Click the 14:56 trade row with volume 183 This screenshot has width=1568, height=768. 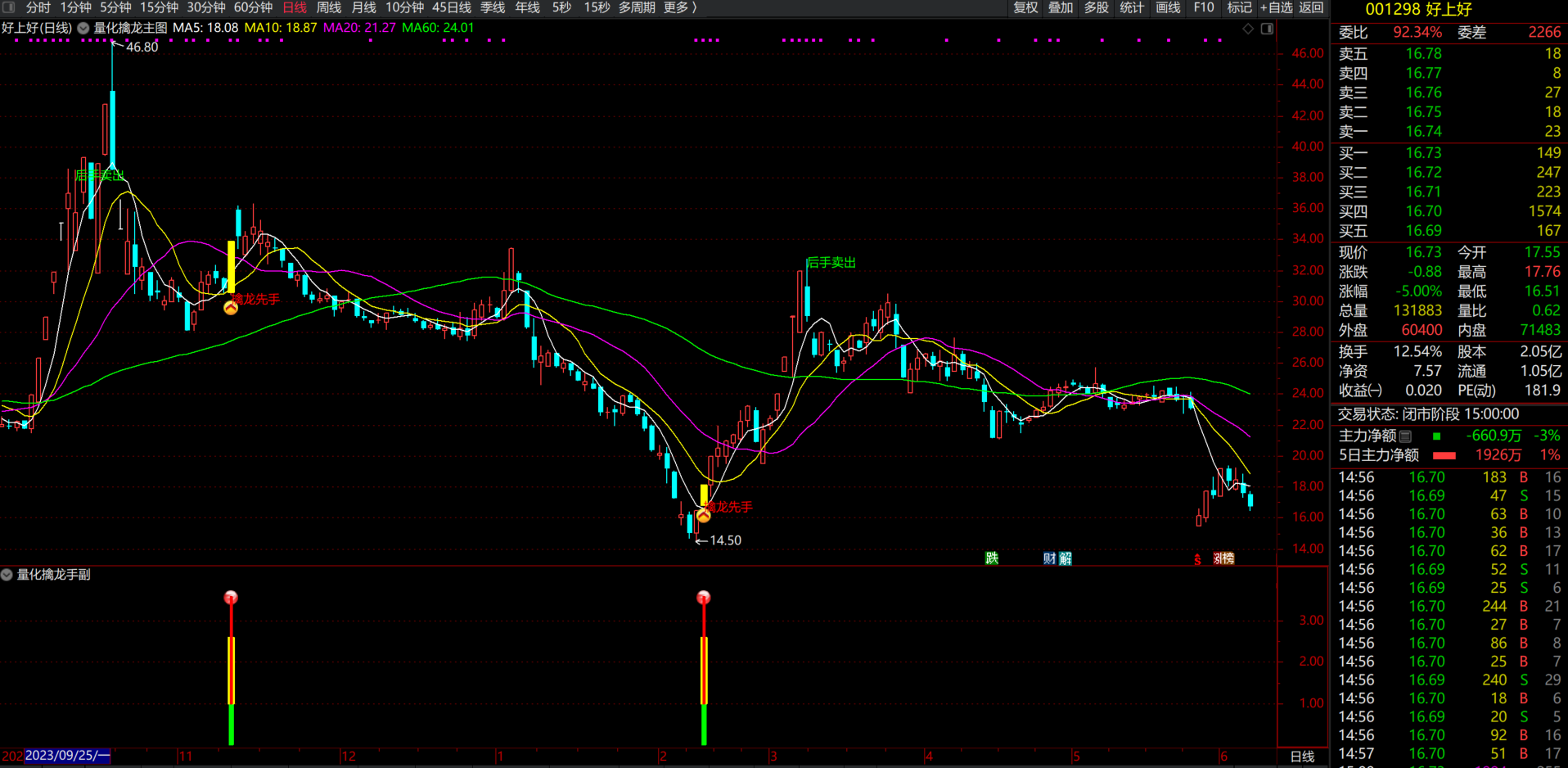(1449, 477)
